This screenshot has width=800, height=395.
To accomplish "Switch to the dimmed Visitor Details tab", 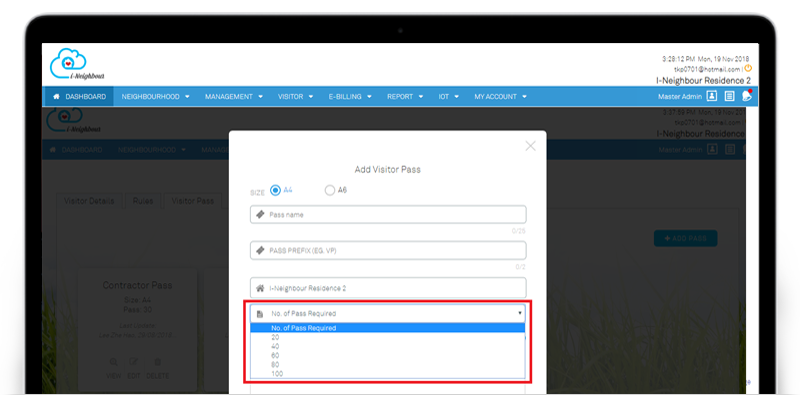I will click(x=89, y=201).
